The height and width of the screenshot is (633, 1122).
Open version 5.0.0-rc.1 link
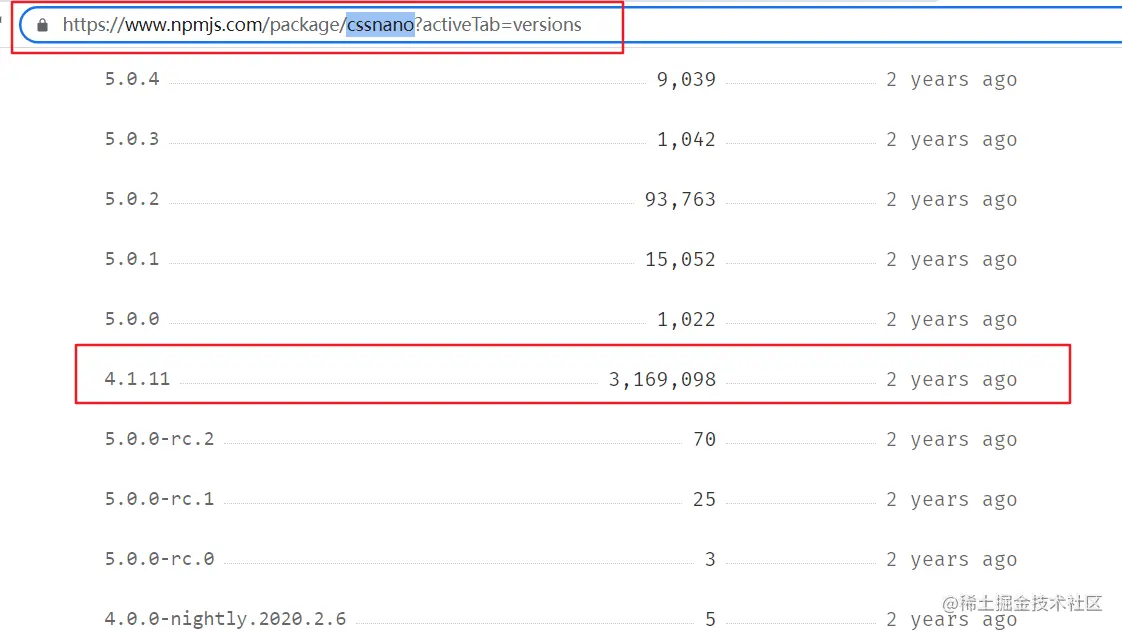(x=160, y=499)
